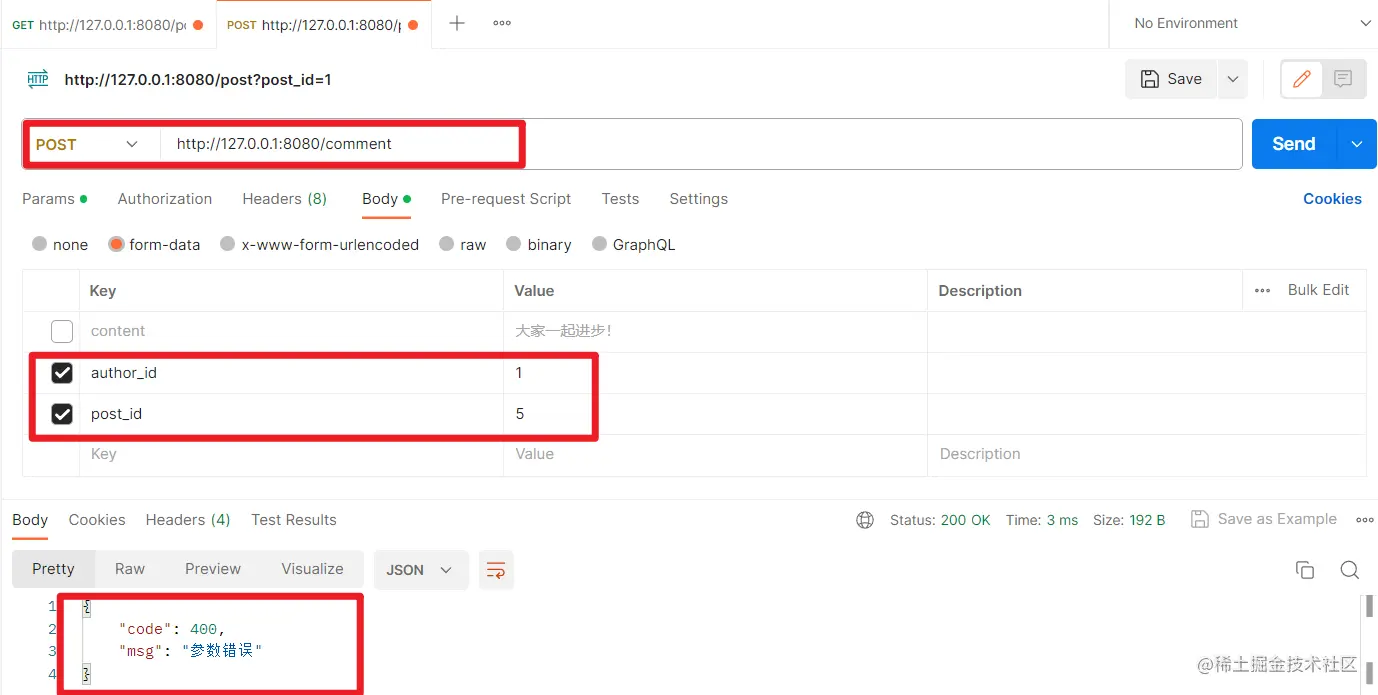Click the content key cell
This screenshot has height=695, width=1378.
pos(291,331)
